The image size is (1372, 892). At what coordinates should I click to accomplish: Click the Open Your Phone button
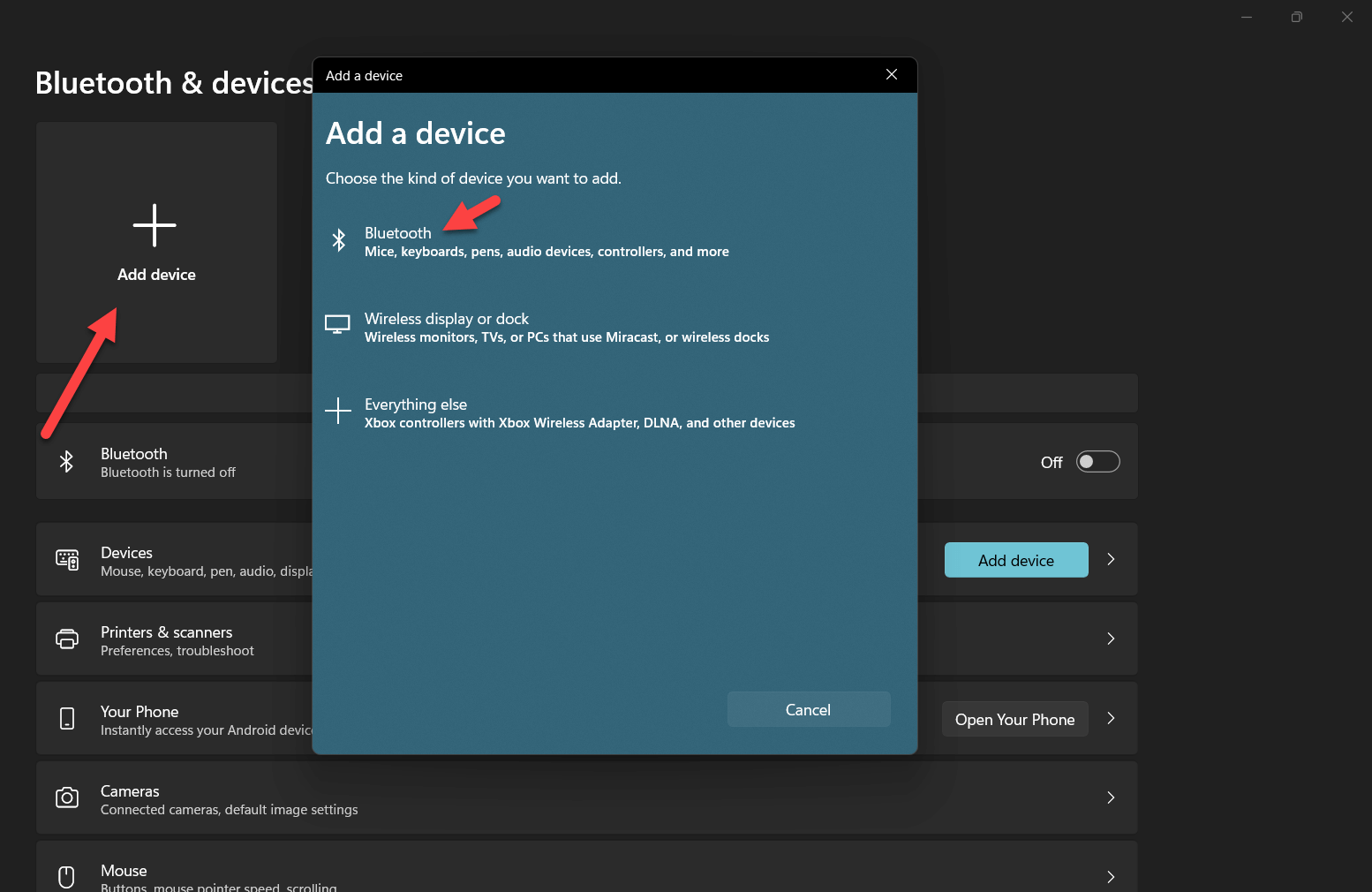(x=1014, y=719)
